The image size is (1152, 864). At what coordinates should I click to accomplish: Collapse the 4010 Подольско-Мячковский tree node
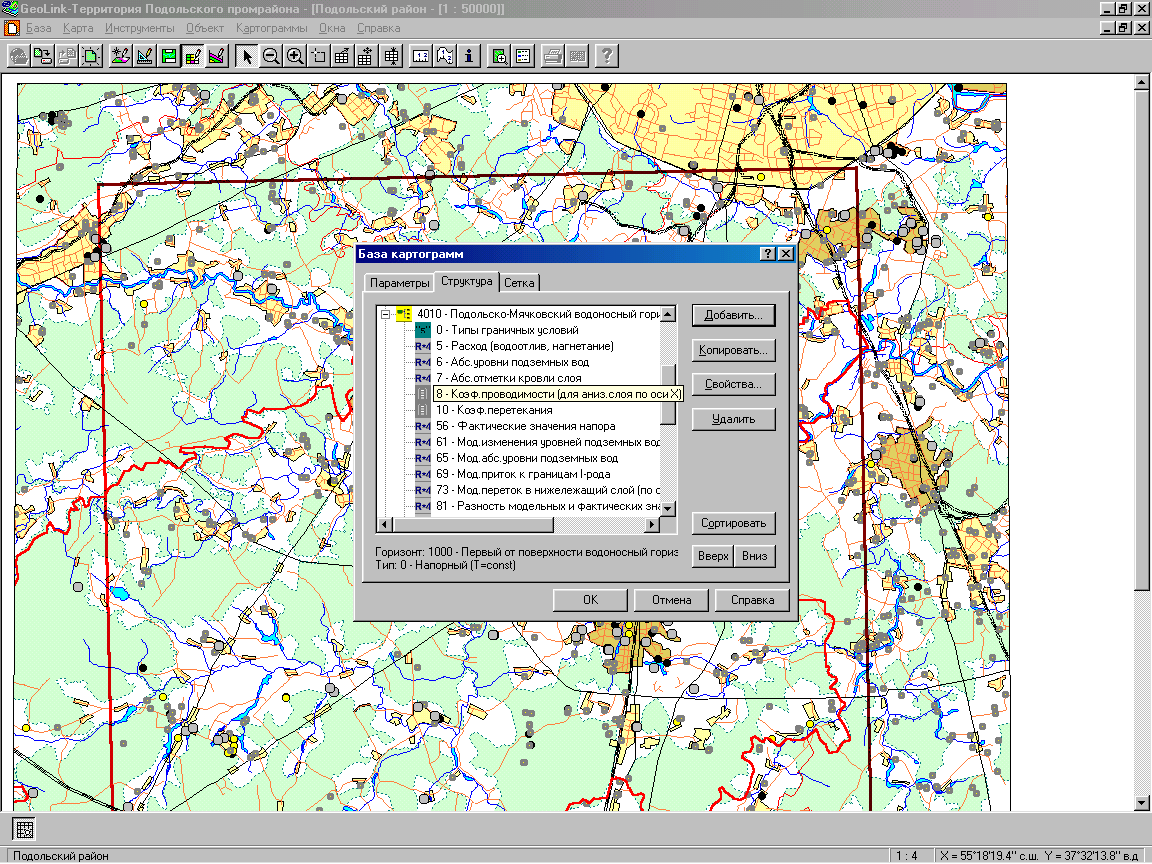[384, 314]
